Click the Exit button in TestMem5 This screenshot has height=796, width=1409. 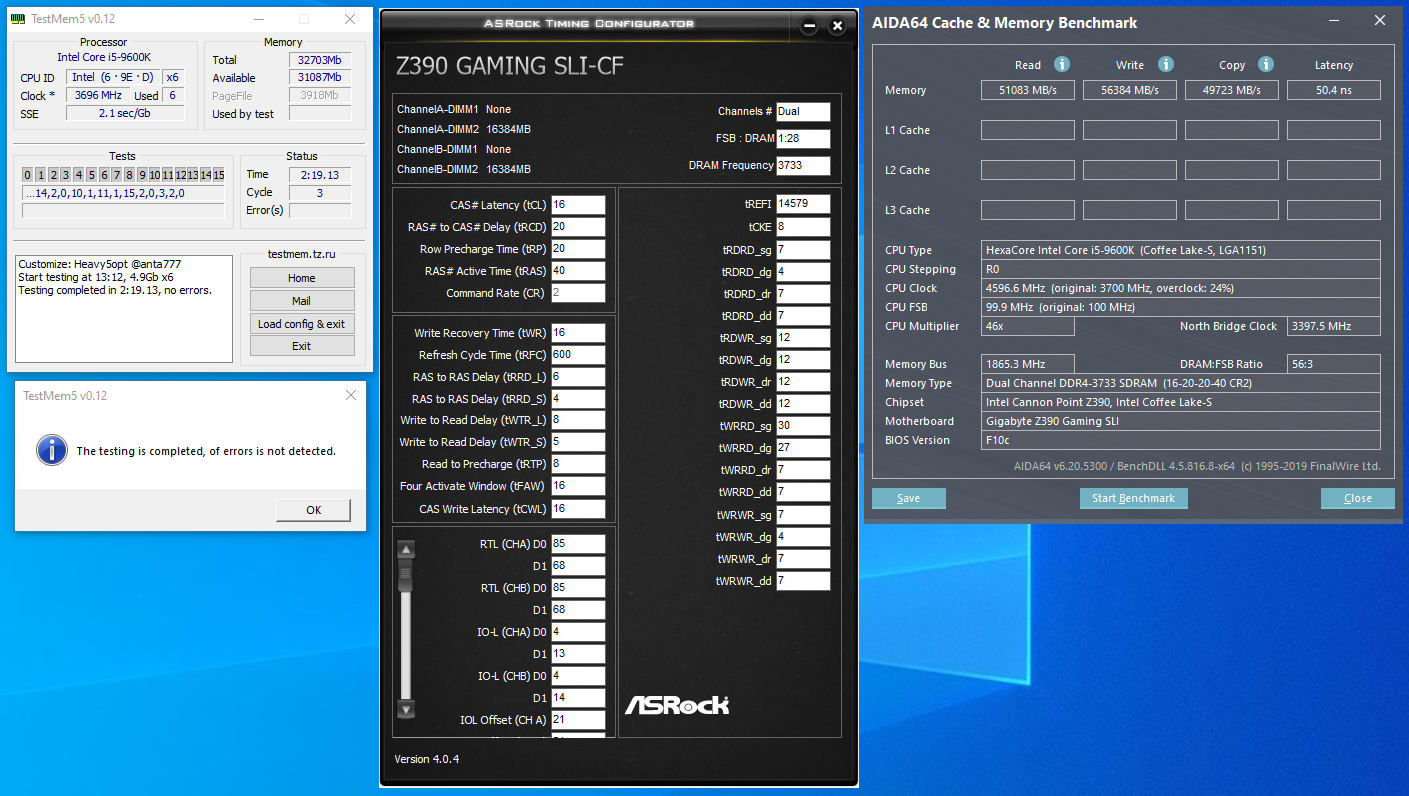point(302,346)
